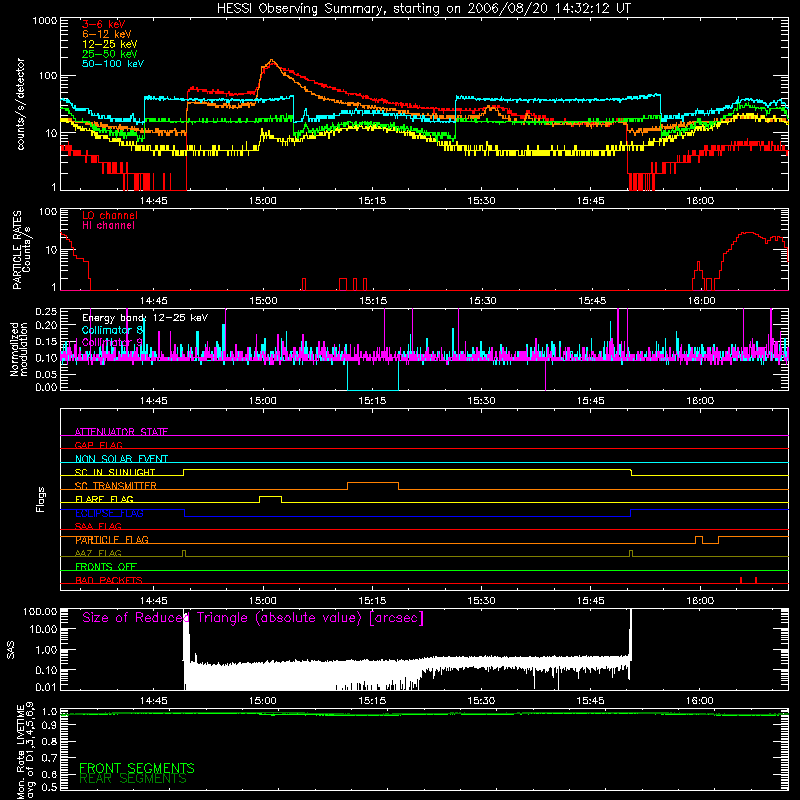Click the 'ATTENUATOR STATE' flag label

(x=121, y=432)
